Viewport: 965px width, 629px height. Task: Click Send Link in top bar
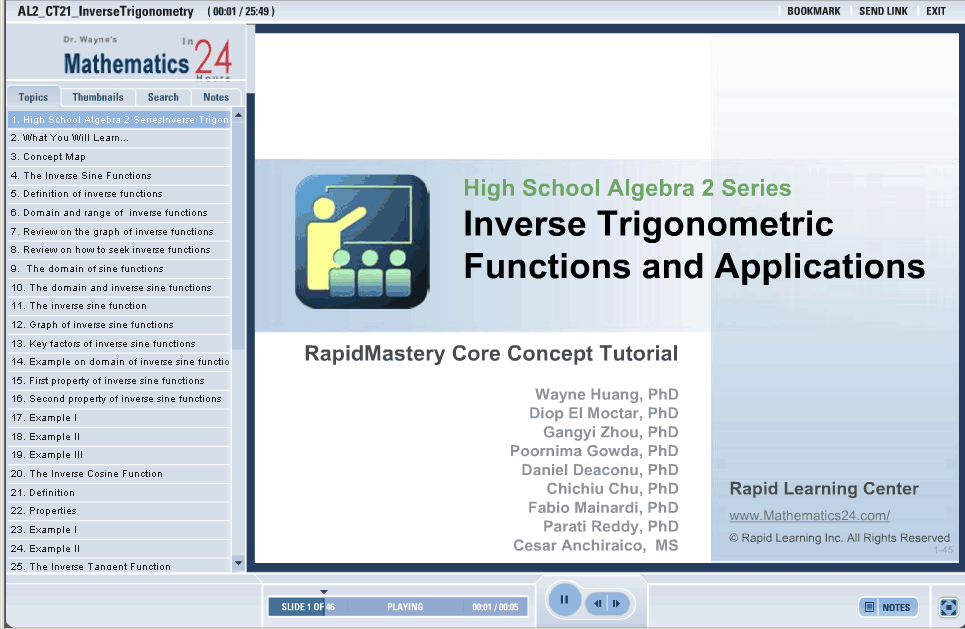(883, 11)
